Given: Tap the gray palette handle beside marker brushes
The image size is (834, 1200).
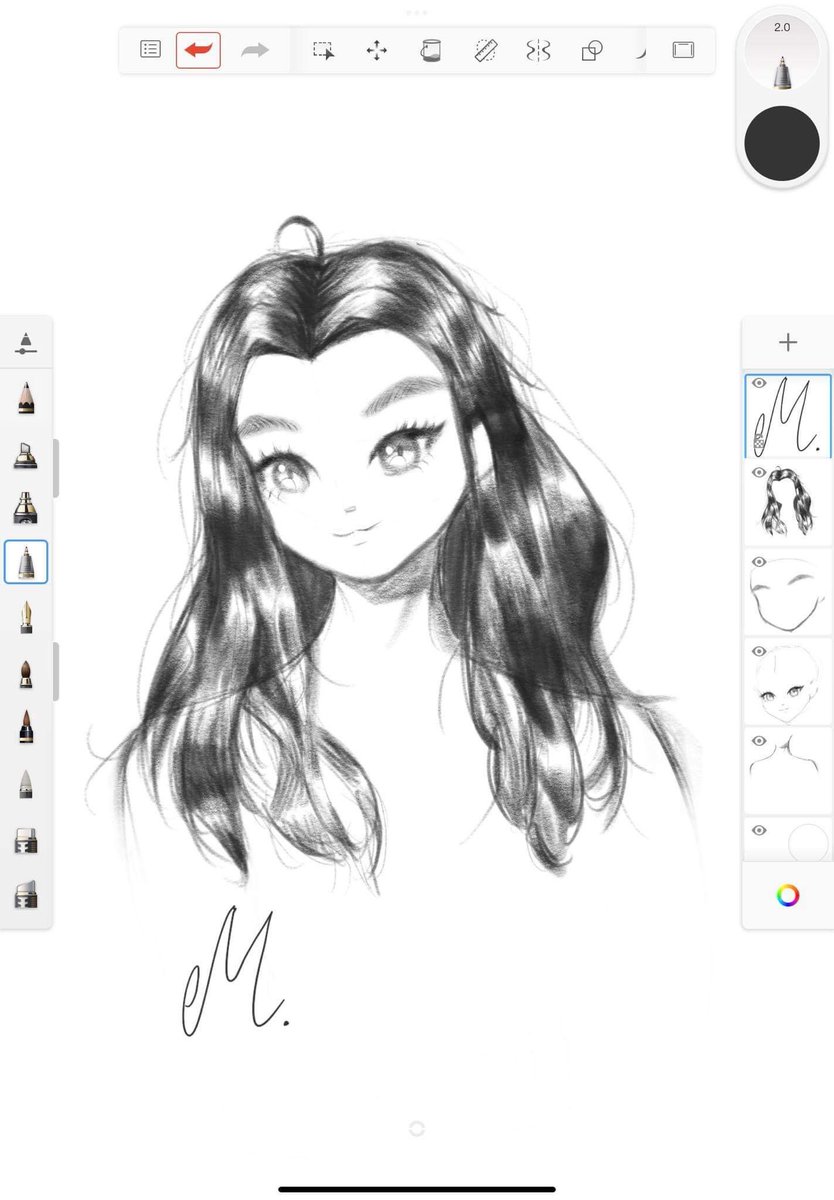Looking at the screenshot, I should 56,468.
